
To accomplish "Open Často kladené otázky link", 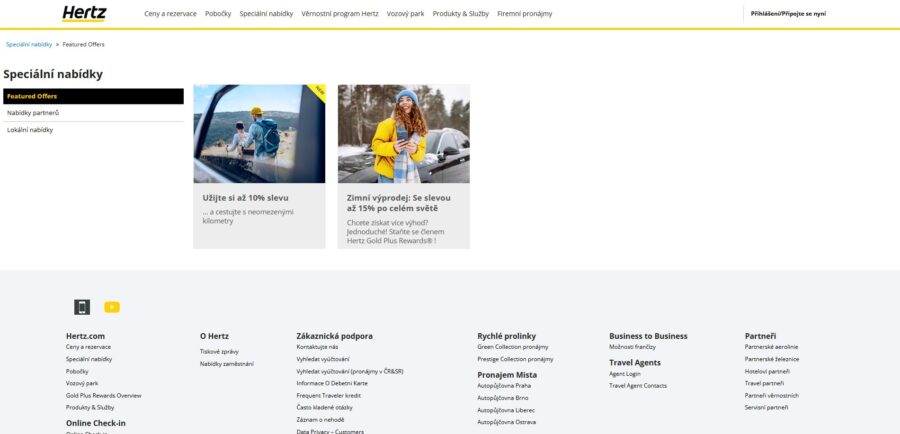I will click(325, 408).
